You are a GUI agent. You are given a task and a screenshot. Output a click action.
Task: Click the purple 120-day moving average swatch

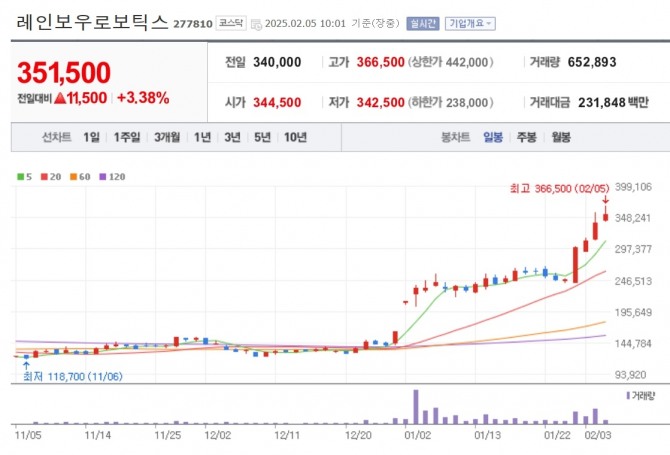tap(103, 177)
